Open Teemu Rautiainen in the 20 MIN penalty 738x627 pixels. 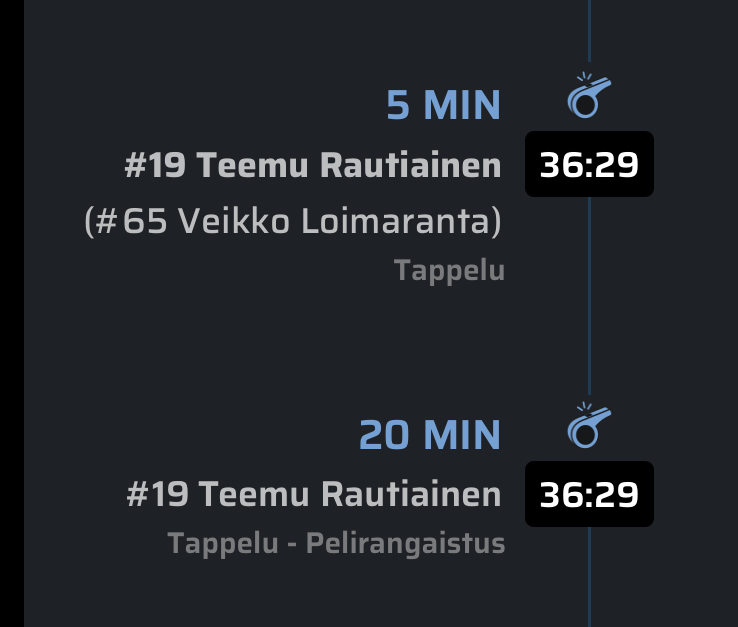(x=349, y=494)
